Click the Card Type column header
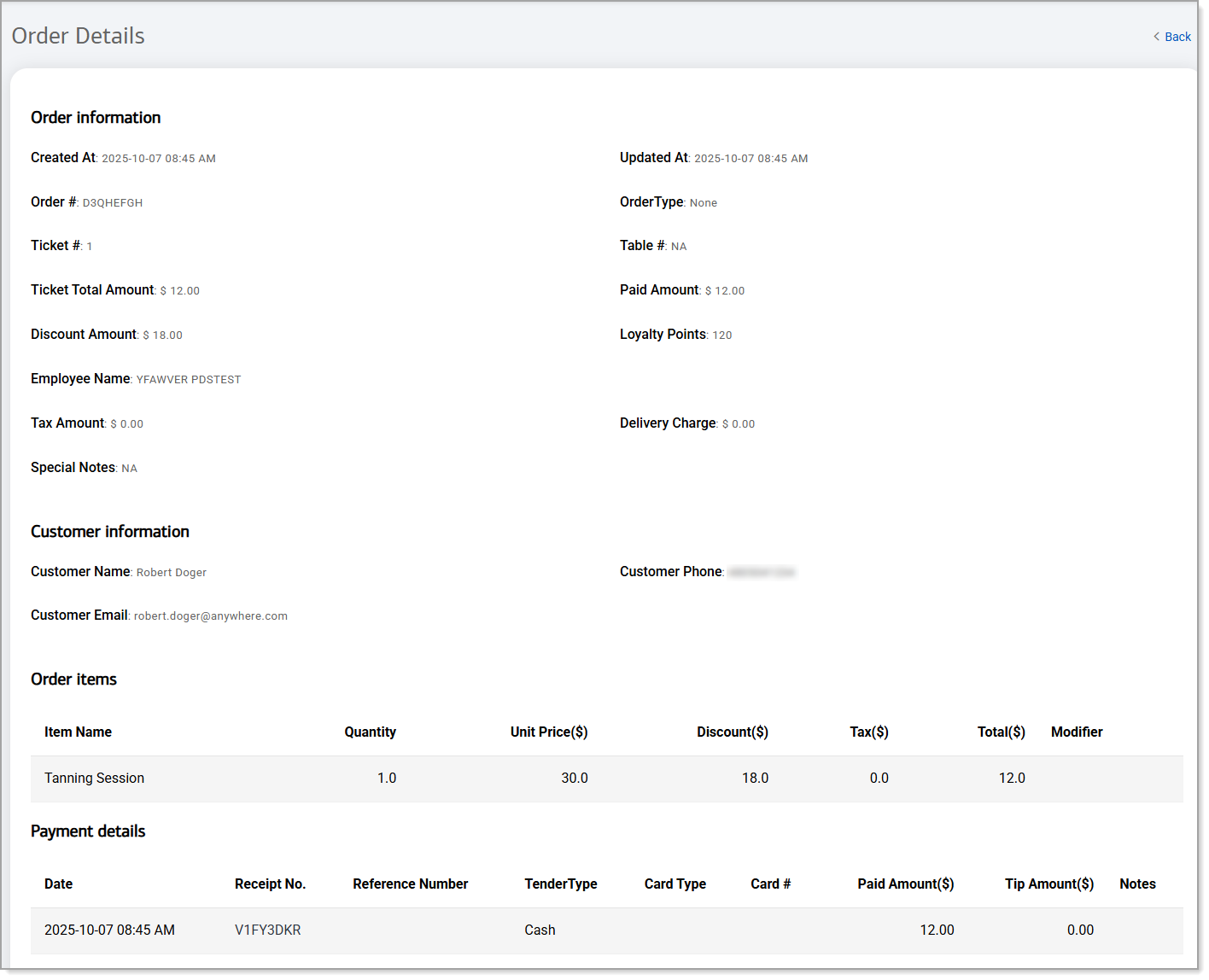Image resolution: width=1209 pixels, height=980 pixels. click(675, 884)
